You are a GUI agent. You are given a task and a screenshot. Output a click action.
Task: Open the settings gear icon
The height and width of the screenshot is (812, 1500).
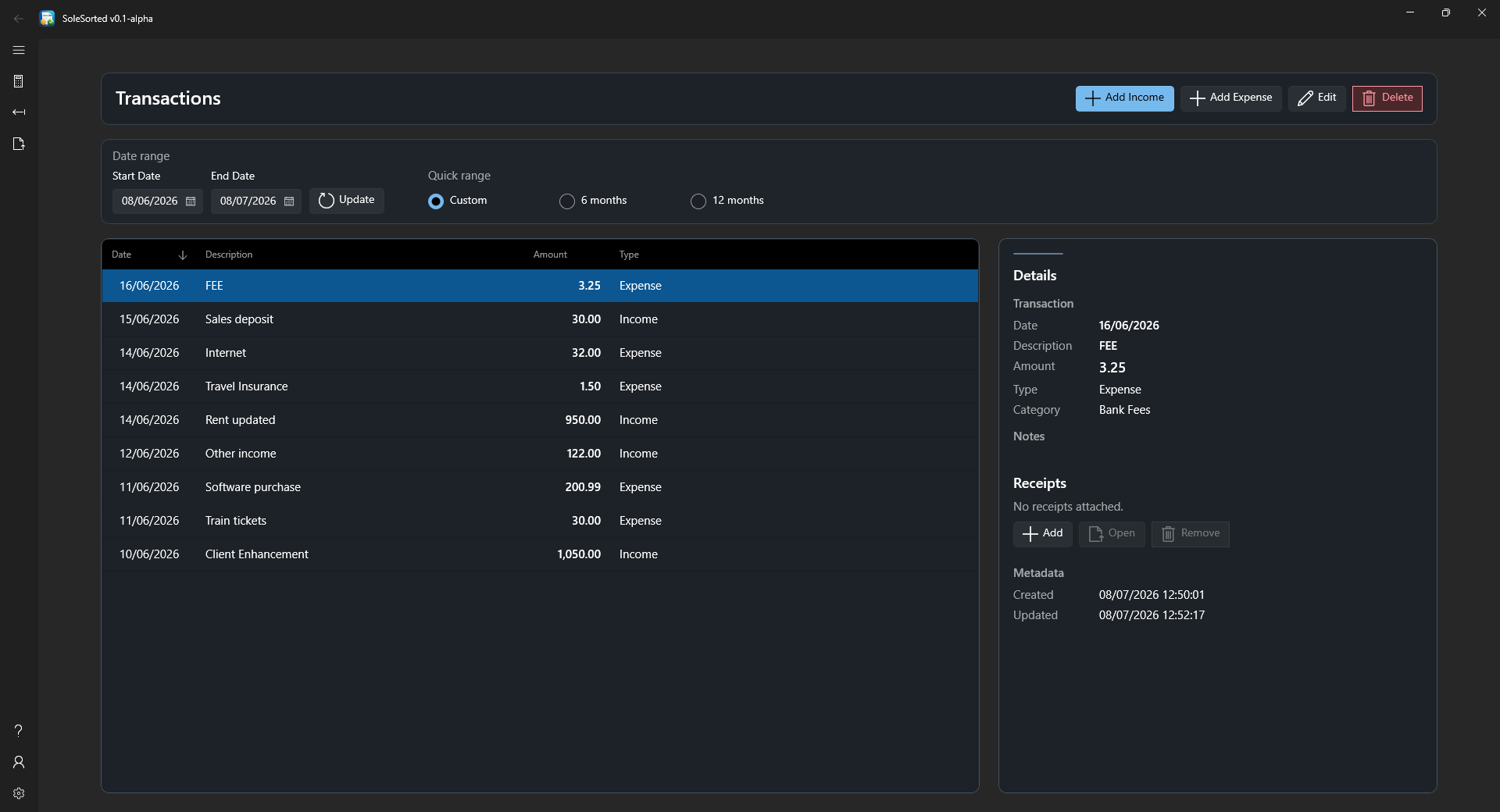[19, 793]
